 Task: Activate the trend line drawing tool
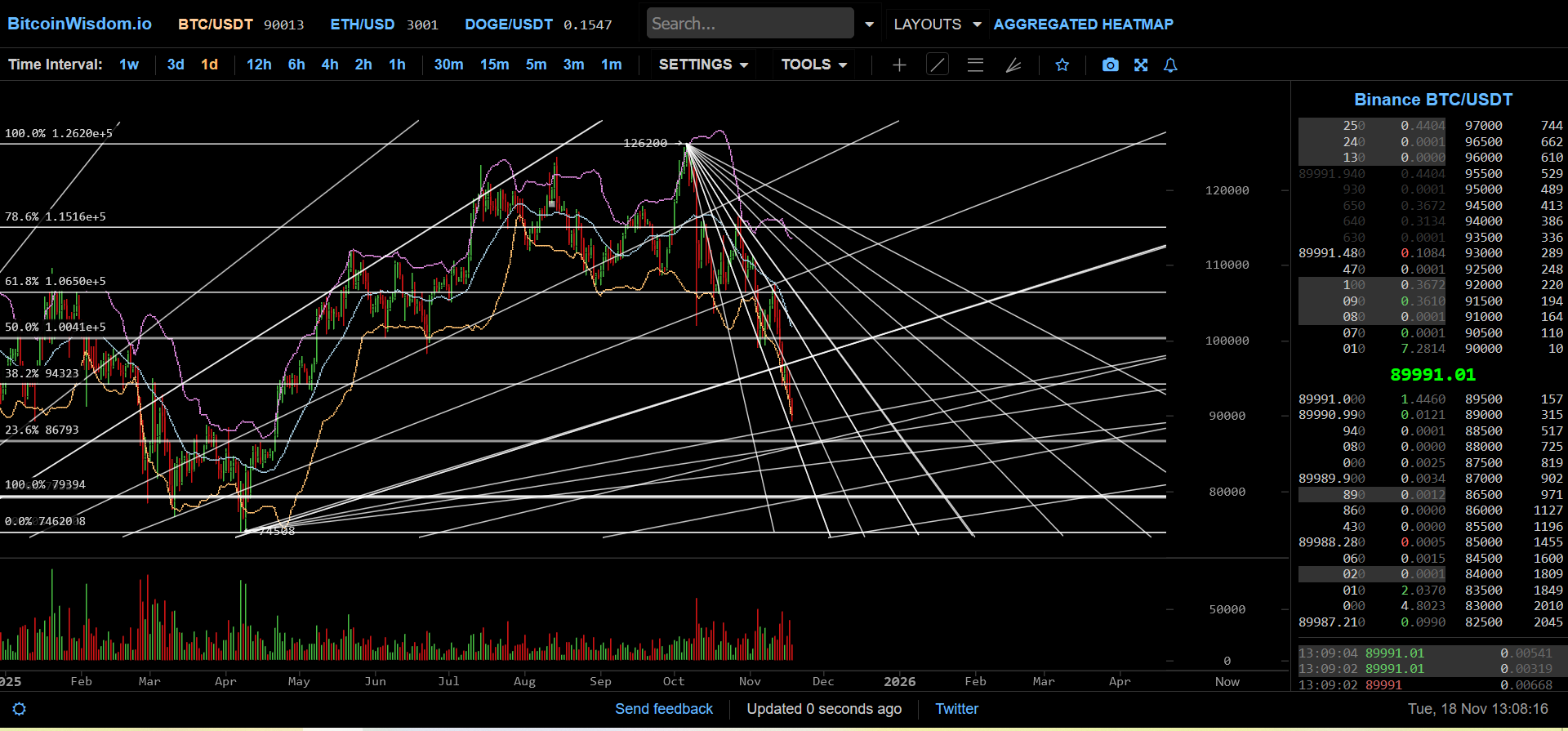click(938, 65)
